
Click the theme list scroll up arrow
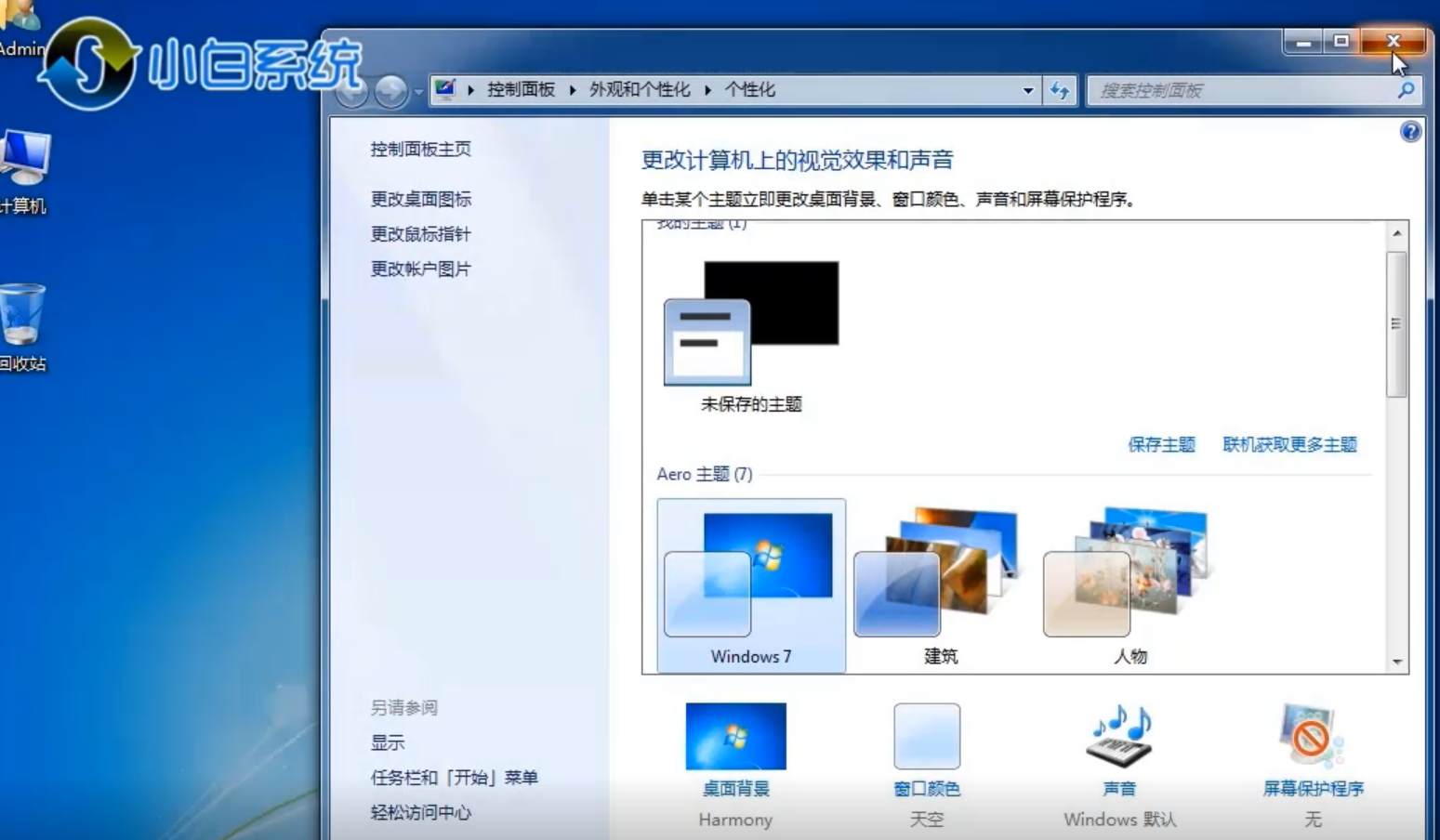click(1397, 233)
